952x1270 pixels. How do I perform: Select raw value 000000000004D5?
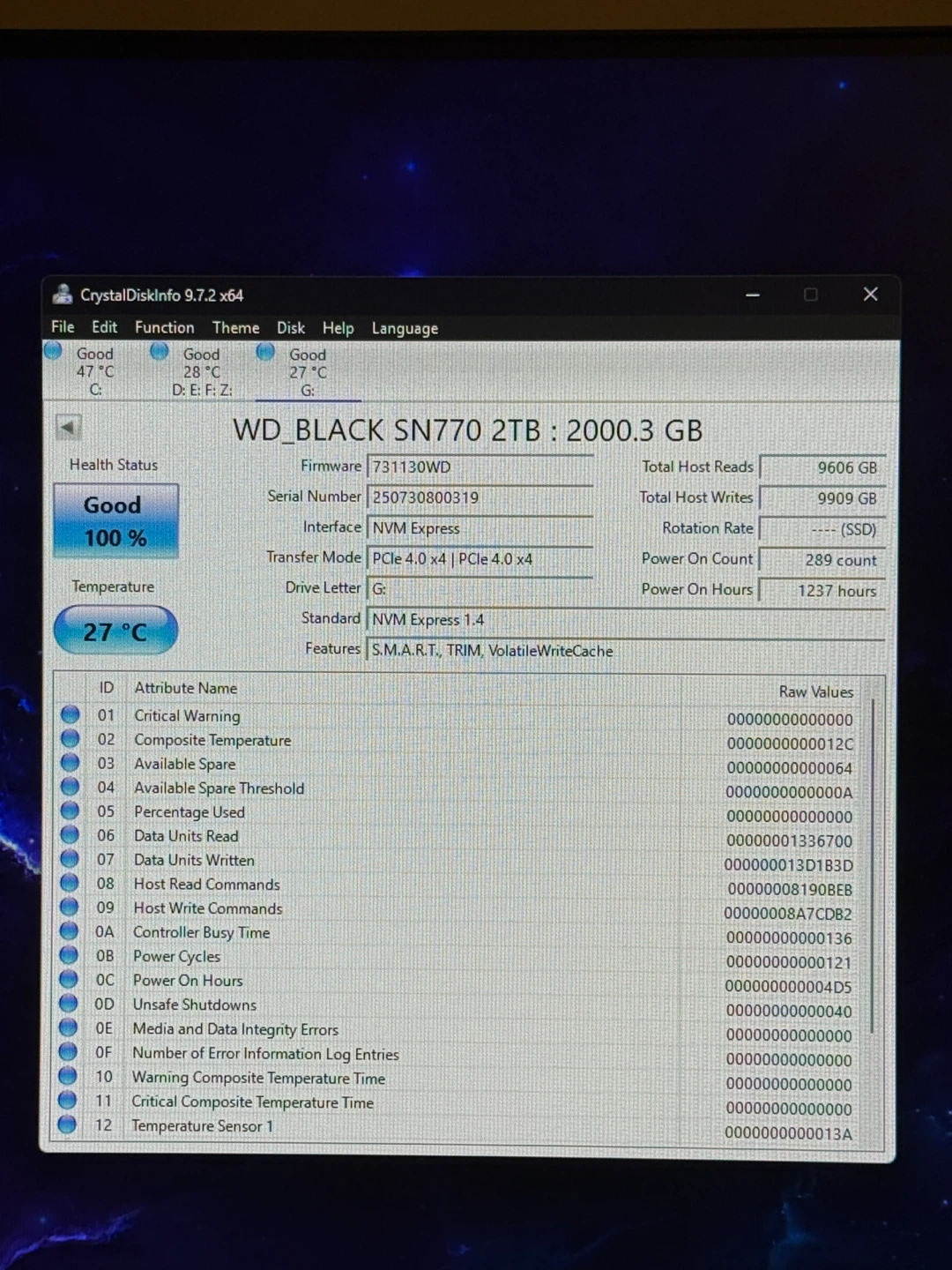click(789, 986)
